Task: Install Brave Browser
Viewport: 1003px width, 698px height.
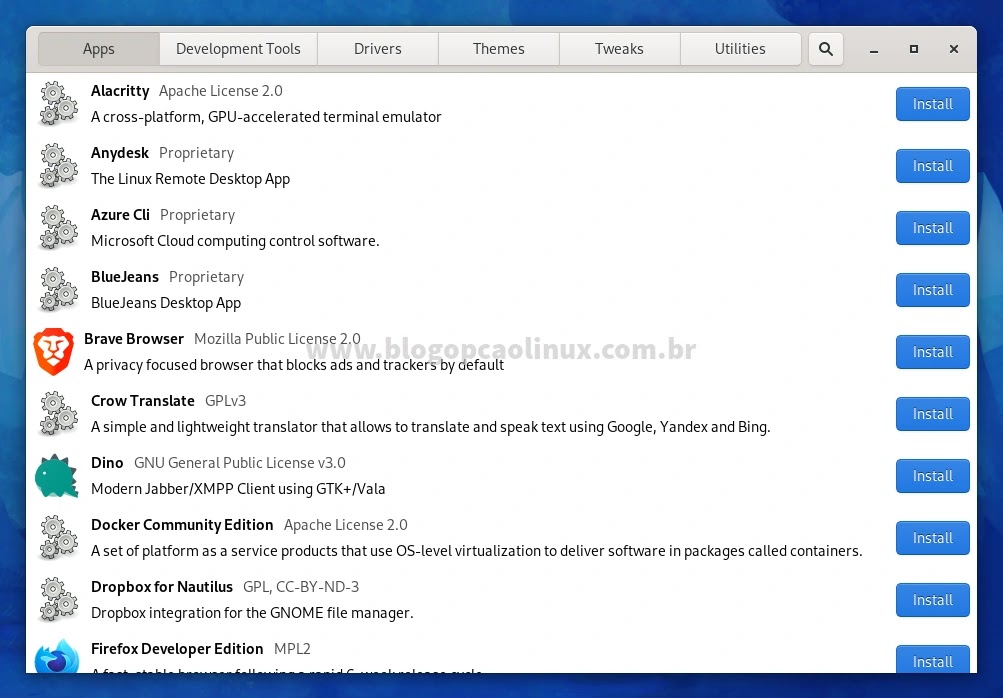Action: (933, 352)
